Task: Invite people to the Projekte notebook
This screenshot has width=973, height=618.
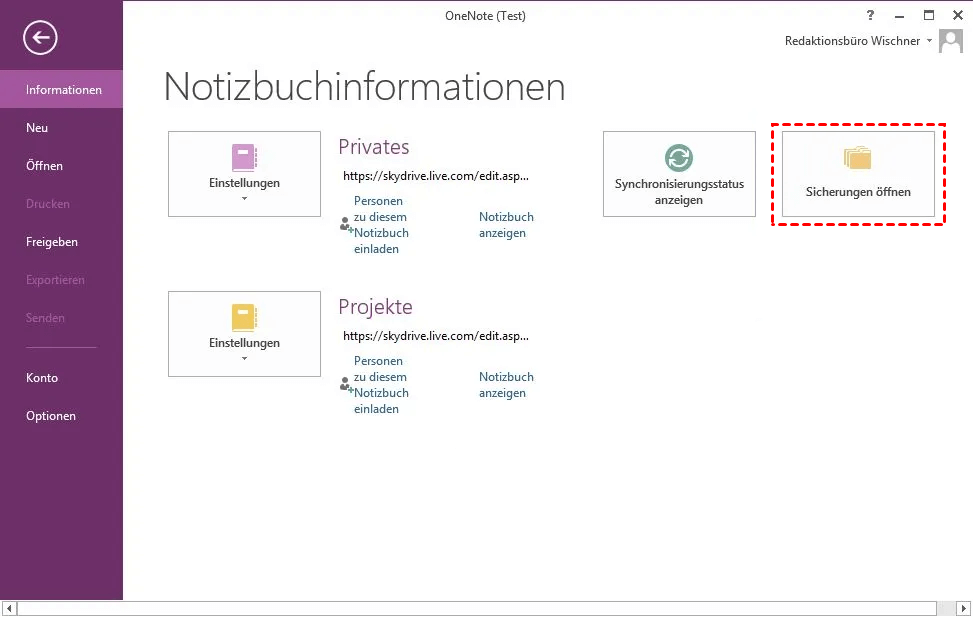Action: point(375,385)
